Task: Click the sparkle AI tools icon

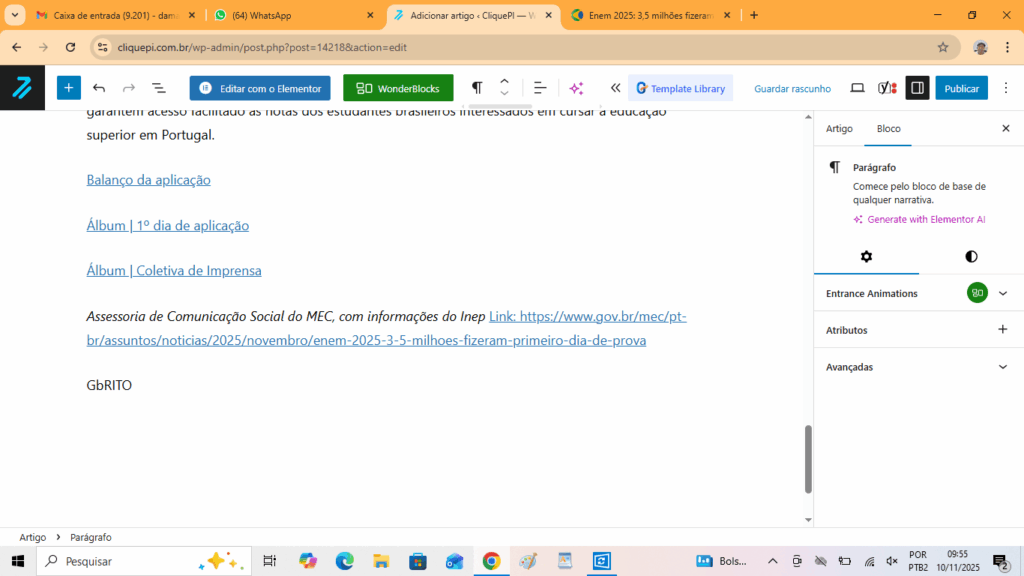Action: coord(576,88)
